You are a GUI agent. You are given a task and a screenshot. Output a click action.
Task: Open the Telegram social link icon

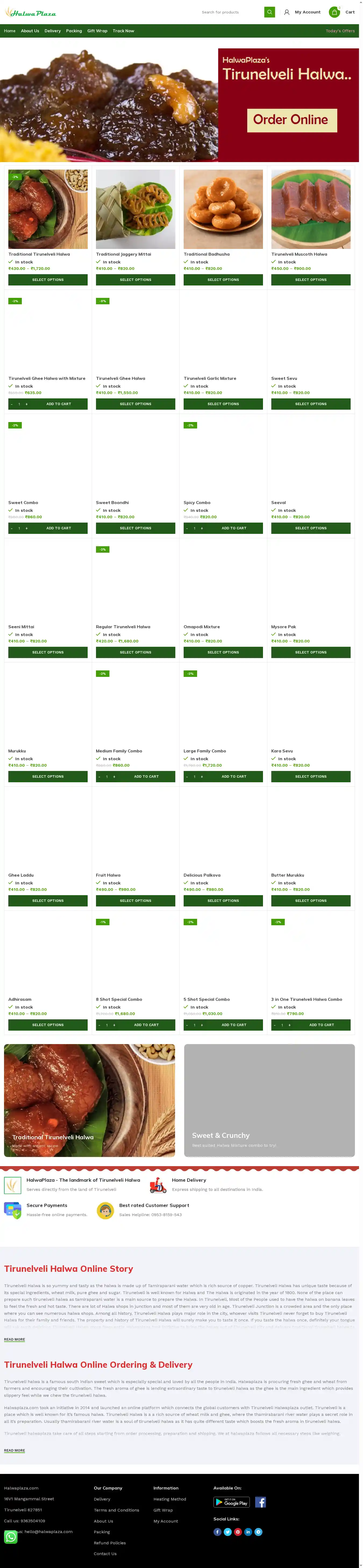tap(258, 1531)
